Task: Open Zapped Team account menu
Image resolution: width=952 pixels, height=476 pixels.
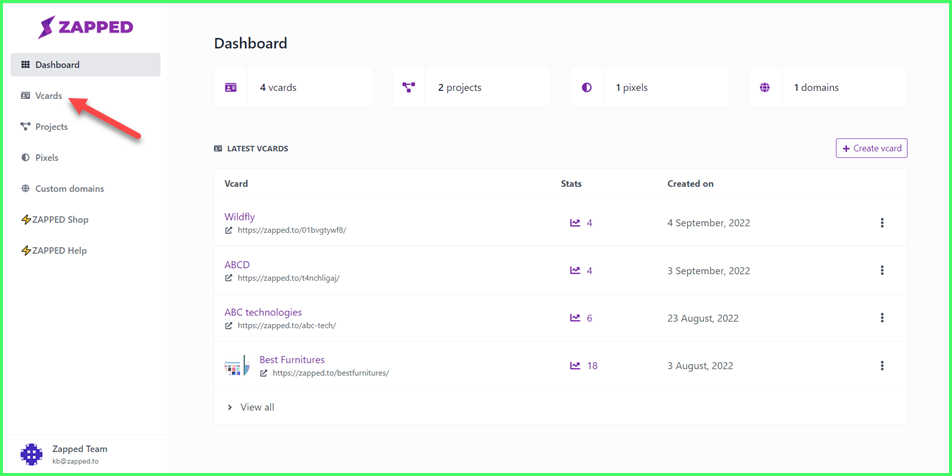Action: coord(84,454)
